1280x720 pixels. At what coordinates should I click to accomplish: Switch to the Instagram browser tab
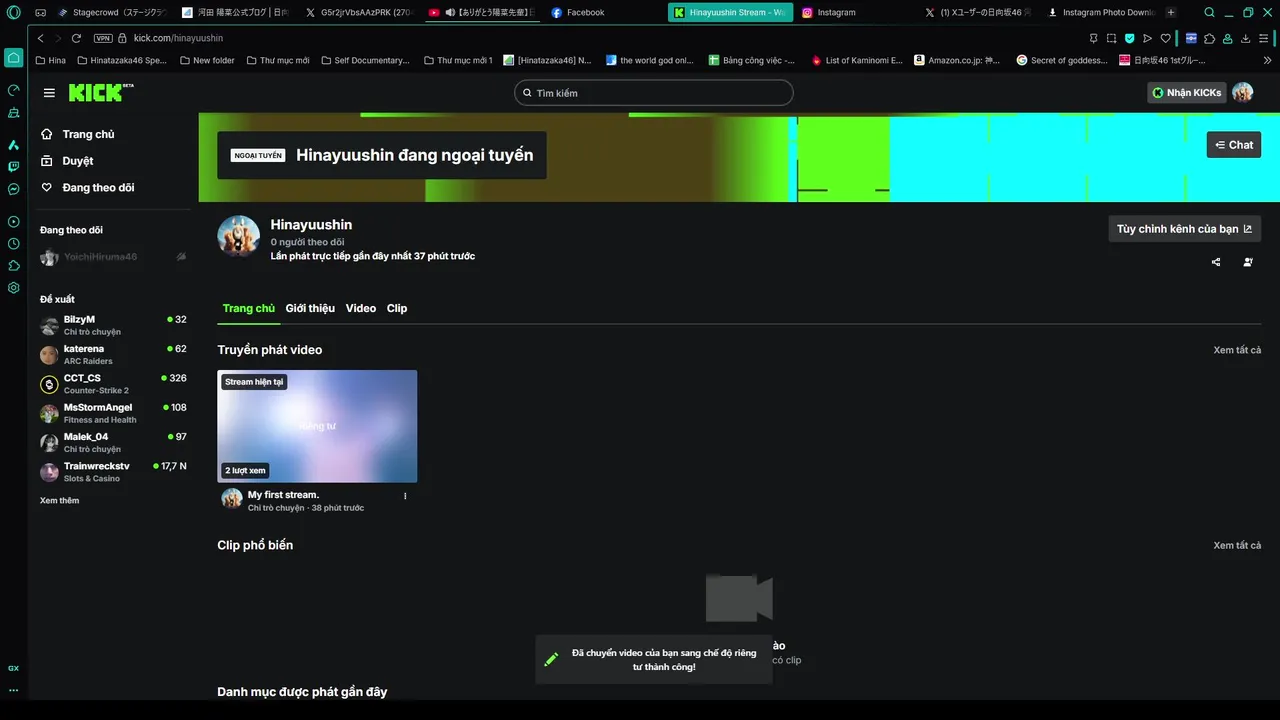click(x=855, y=12)
